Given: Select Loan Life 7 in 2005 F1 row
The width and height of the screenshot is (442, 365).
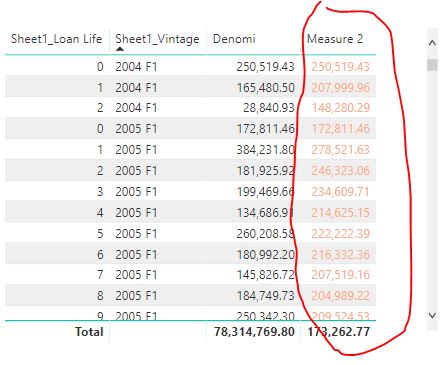Looking at the screenshot, I should click(100, 275).
